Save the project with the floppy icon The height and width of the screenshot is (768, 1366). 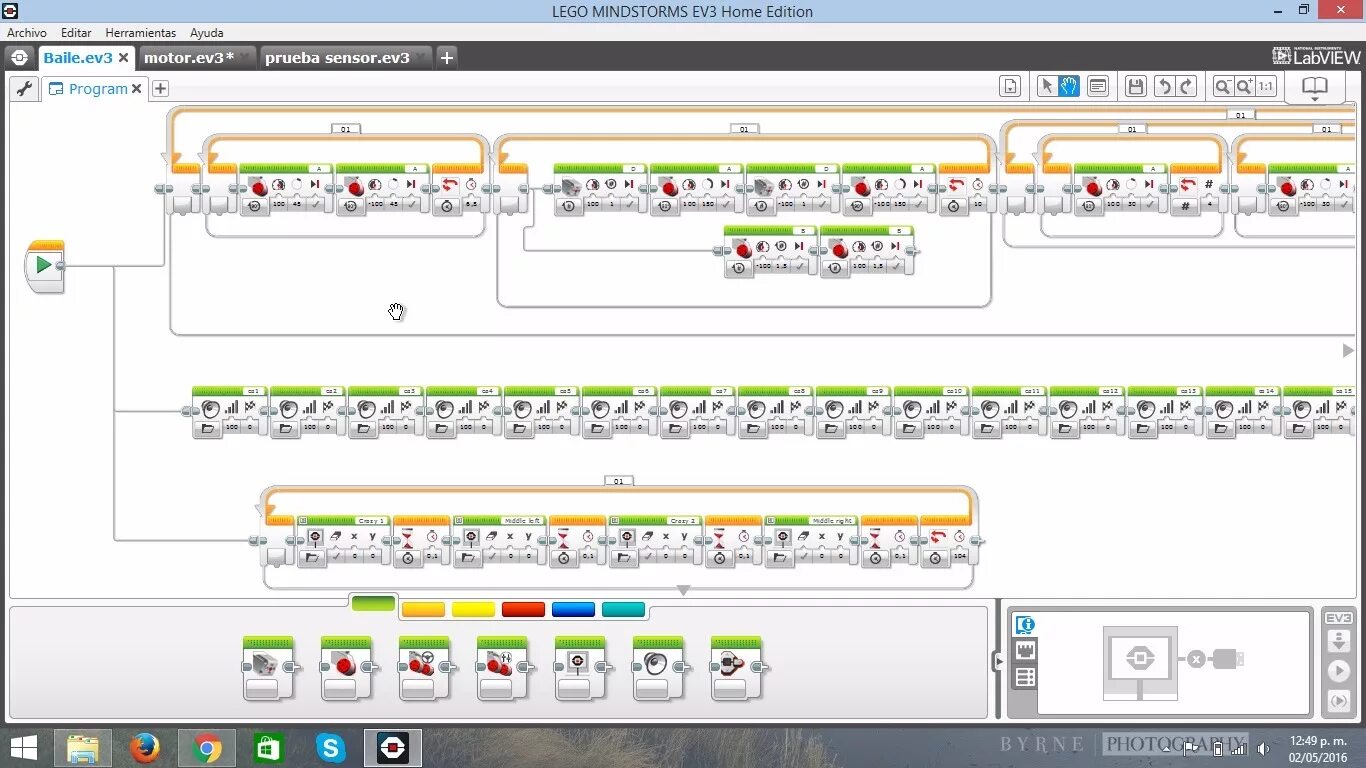(x=1135, y=87)
